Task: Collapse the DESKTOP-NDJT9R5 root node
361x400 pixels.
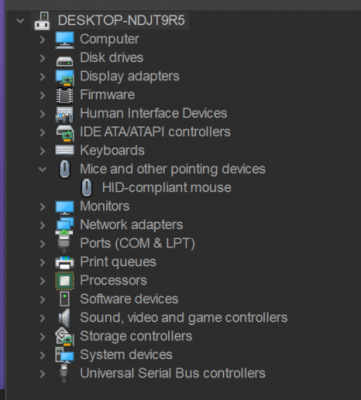Action: pyautogui.click(x=20, y=21)
